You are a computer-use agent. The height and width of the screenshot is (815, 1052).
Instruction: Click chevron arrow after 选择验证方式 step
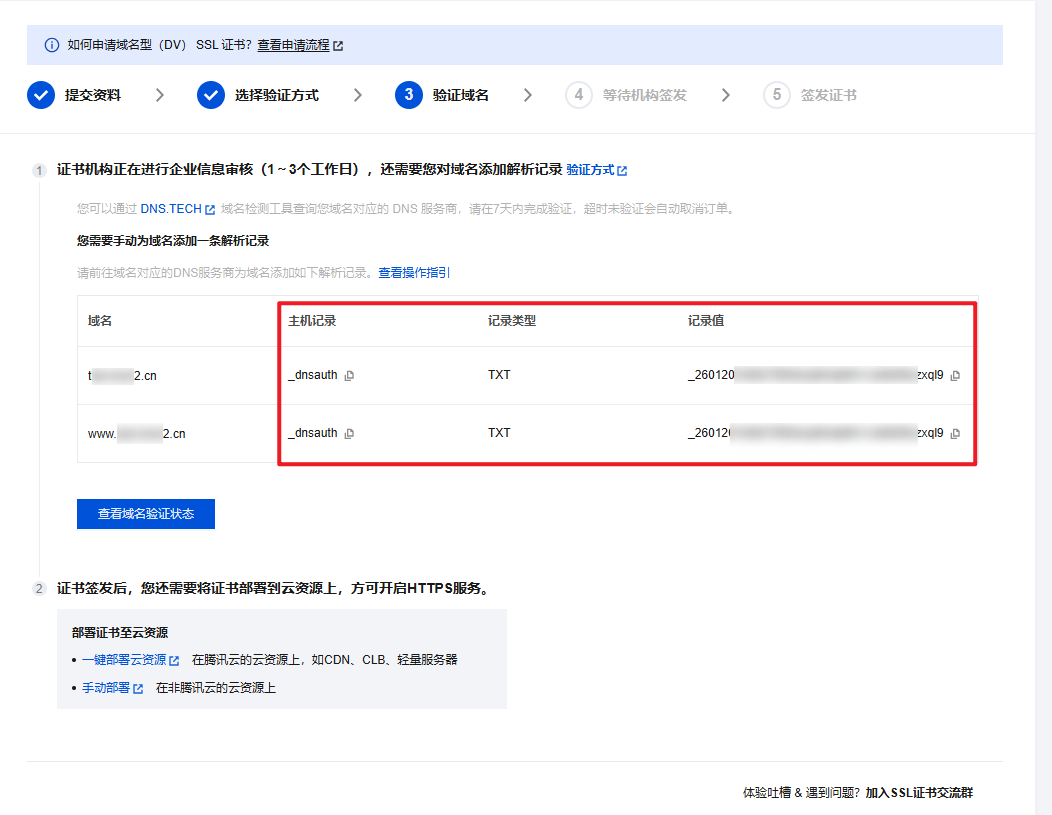[x=358, y=95]
